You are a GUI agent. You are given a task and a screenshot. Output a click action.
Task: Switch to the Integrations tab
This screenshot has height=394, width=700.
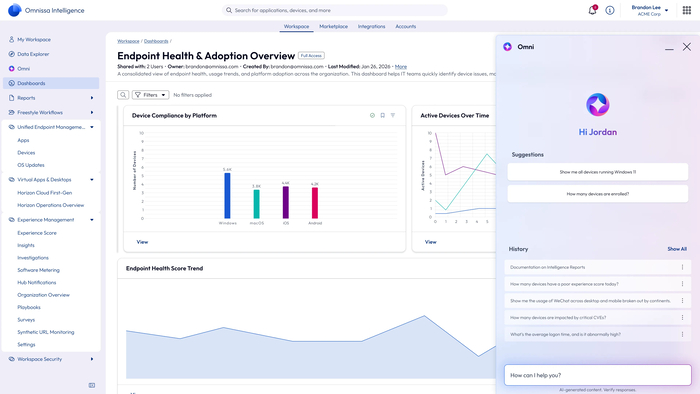[371, 26]
